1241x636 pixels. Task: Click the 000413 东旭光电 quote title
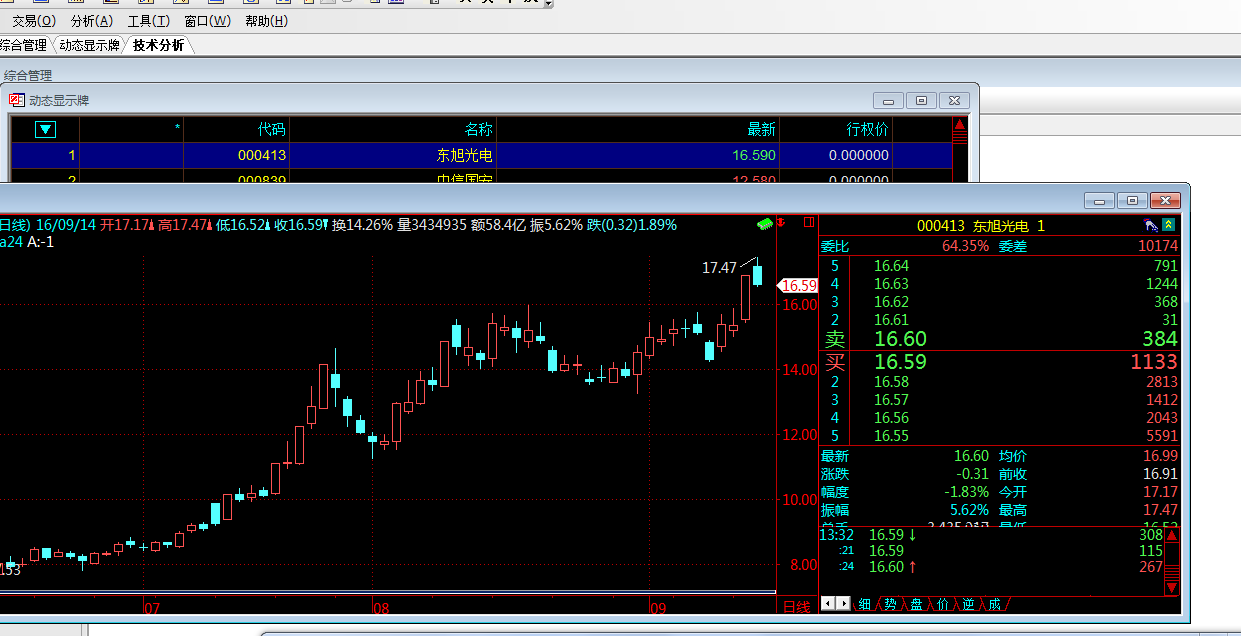[x=980, y=226]
